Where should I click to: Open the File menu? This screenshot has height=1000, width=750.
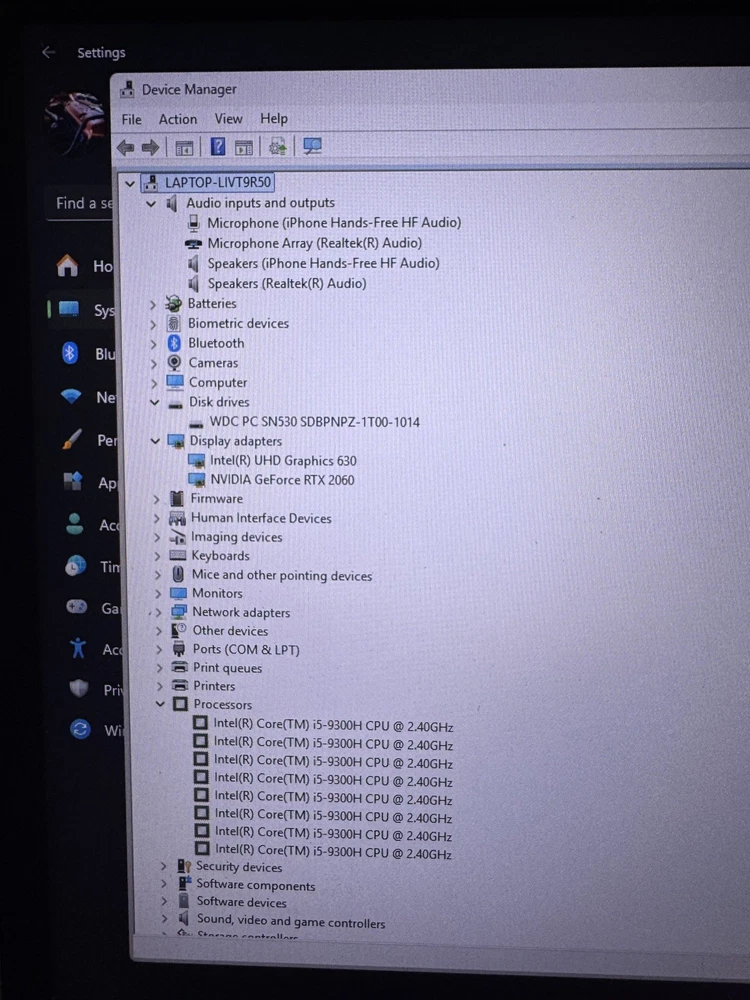pyautogui.click(x=132, y=119)
